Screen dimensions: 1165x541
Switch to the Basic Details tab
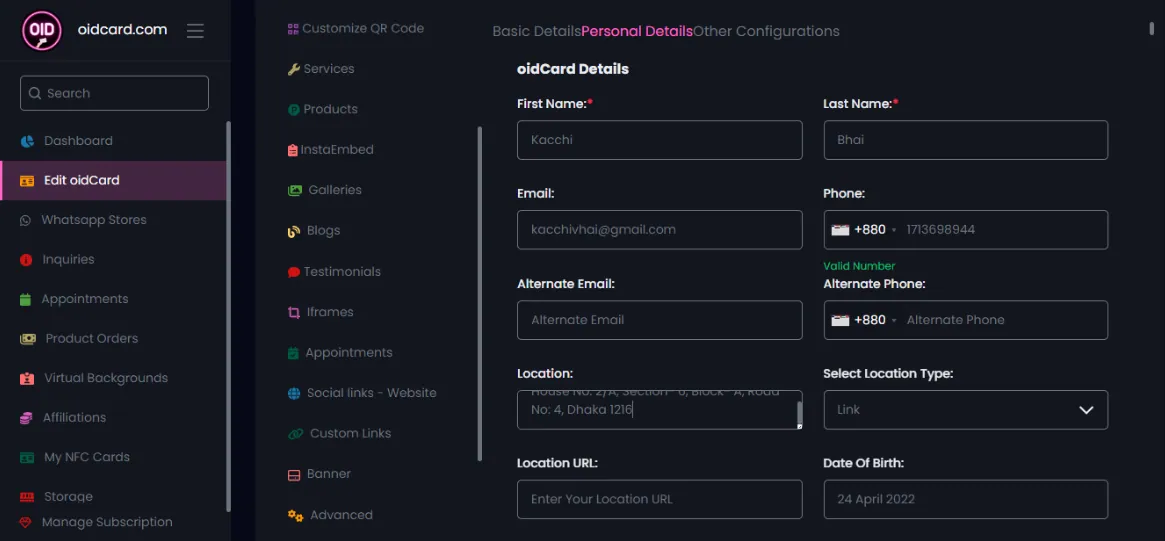tap(536, 31)
